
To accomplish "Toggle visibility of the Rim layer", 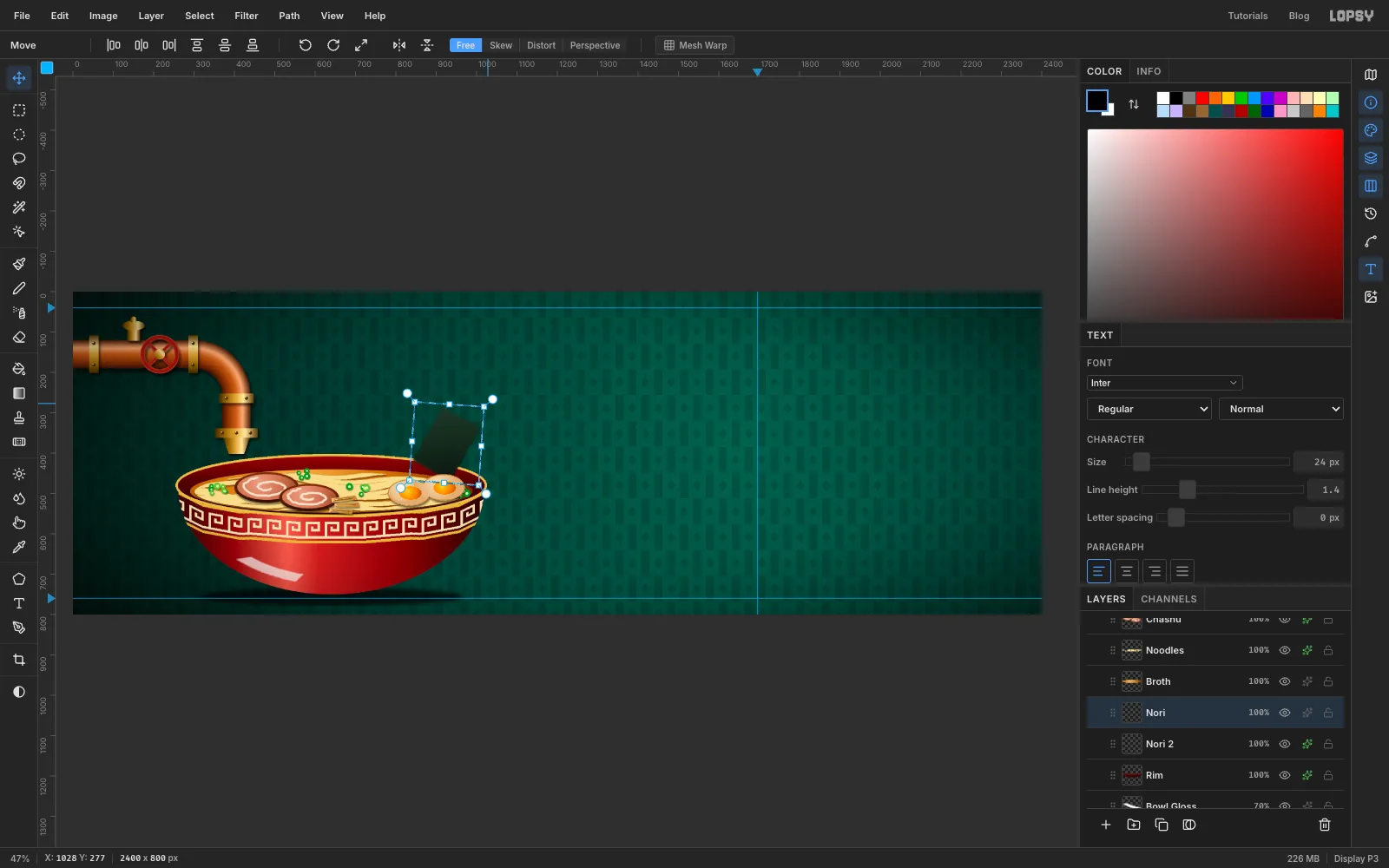I will pos(1285,775).
